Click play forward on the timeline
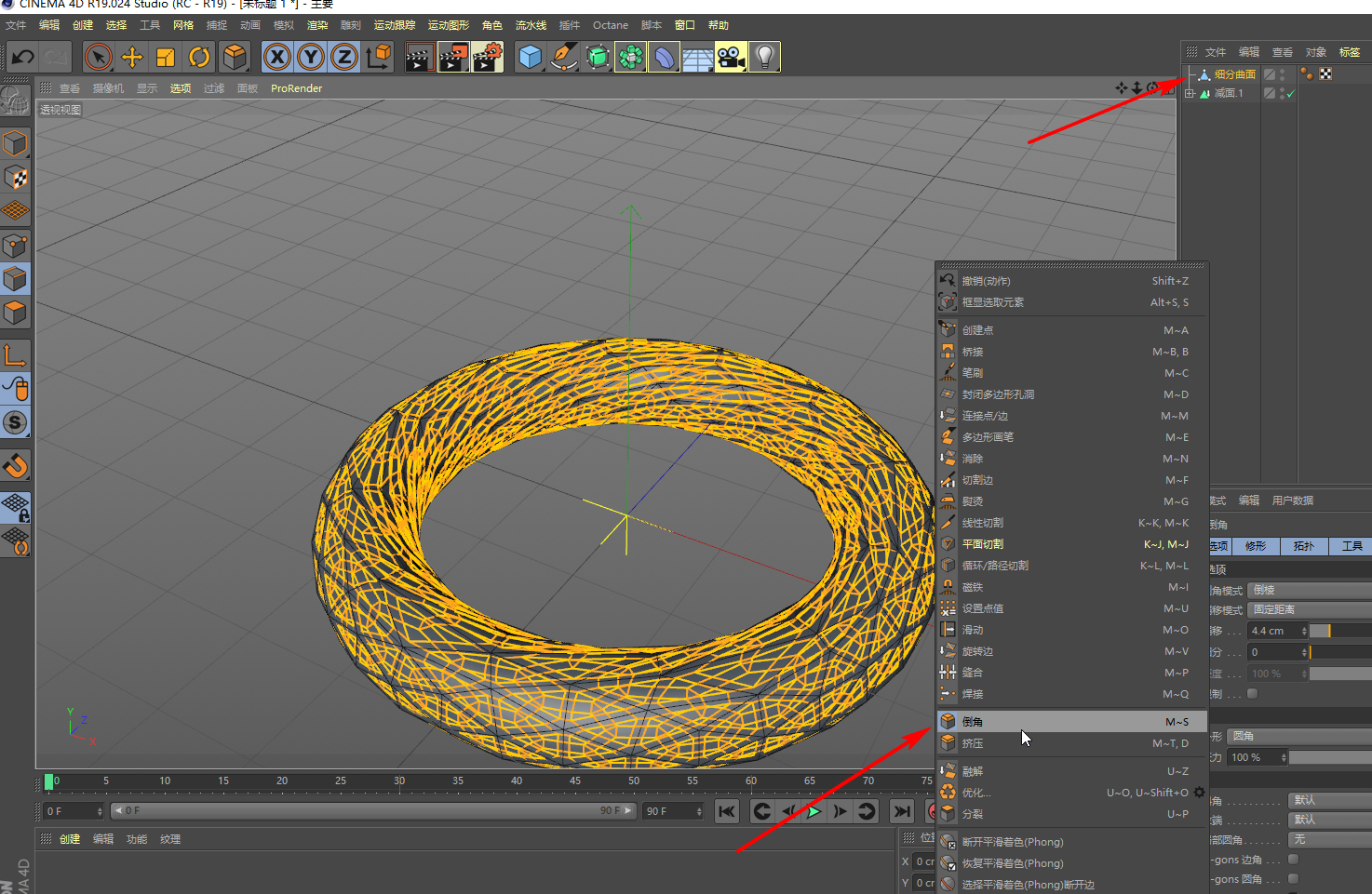The height and width of the screenshot is (894, 1372). click(814, 811)
